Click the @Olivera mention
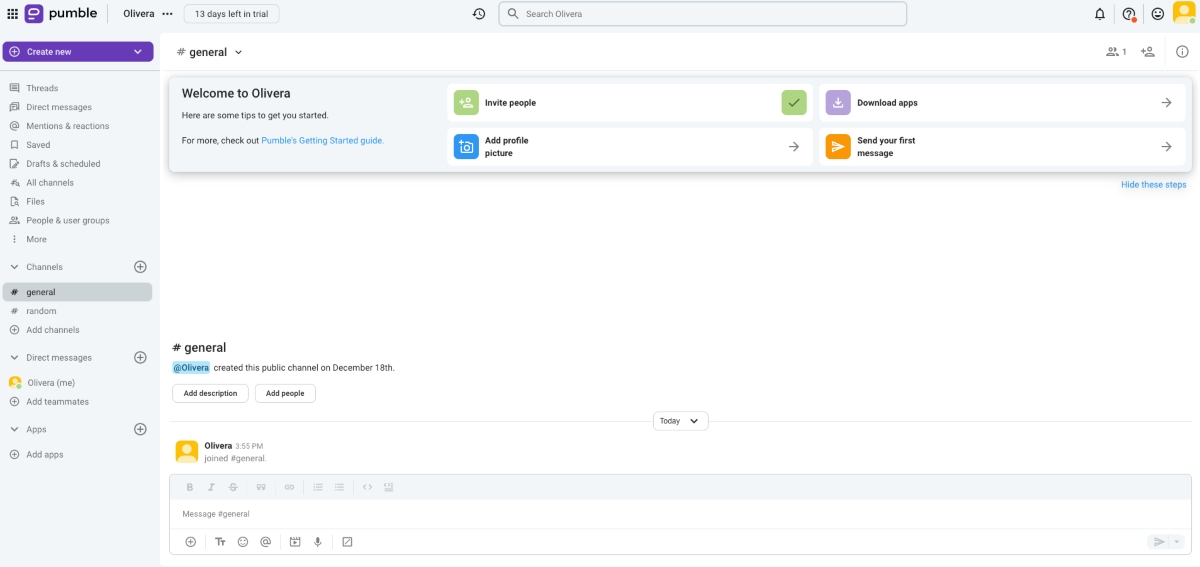This screenshot has height=567, width=1200. click(x=191, y=368)
